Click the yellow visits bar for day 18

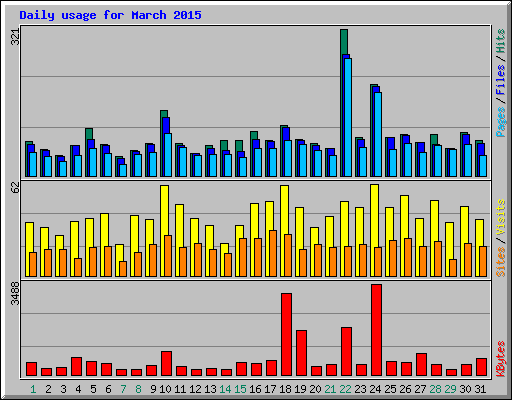point(284,210)
